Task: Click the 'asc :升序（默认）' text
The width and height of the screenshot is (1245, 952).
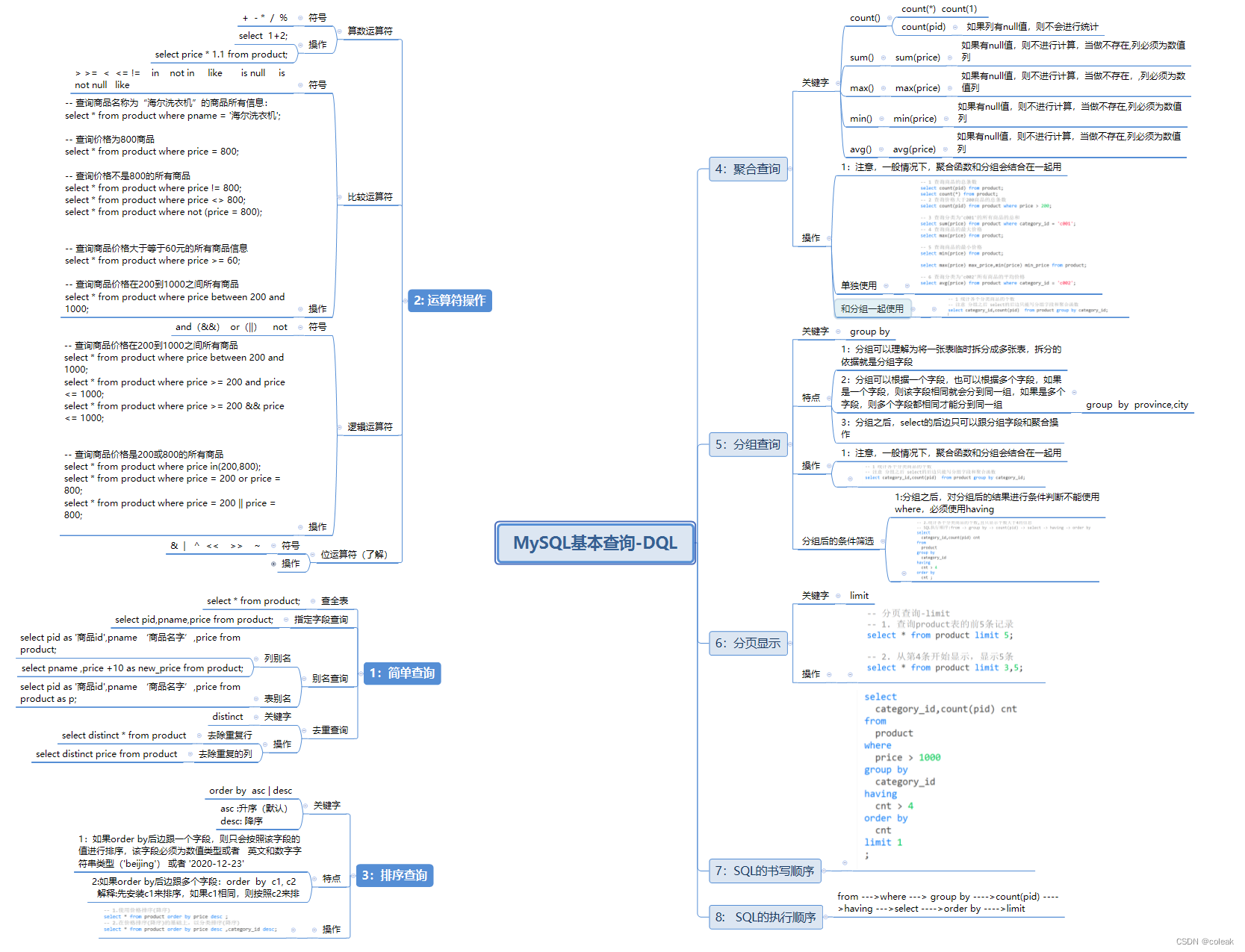Action: pyautogui.click(x=254, y=809)
